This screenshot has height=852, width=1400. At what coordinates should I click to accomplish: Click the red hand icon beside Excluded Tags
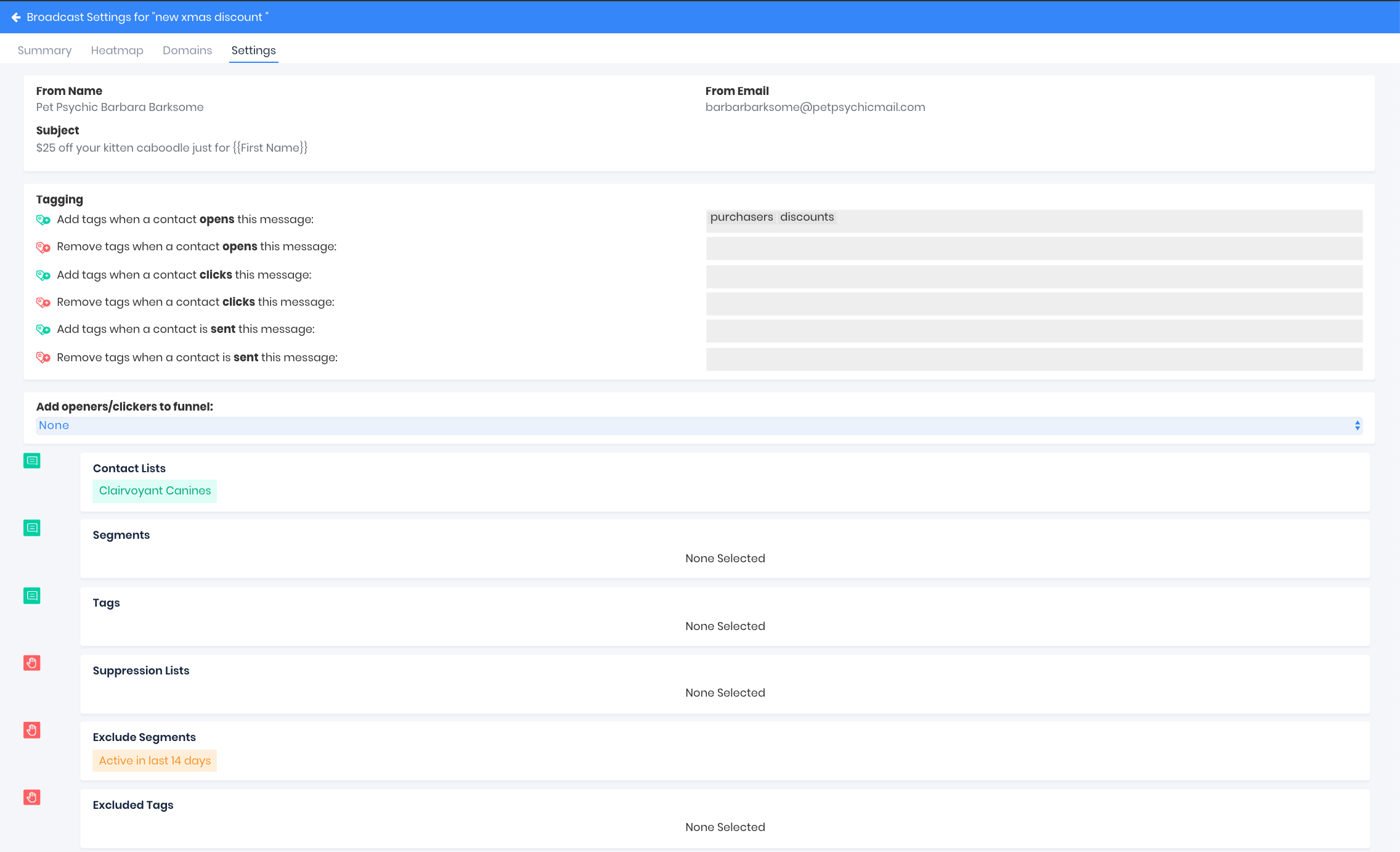[32, 797]
